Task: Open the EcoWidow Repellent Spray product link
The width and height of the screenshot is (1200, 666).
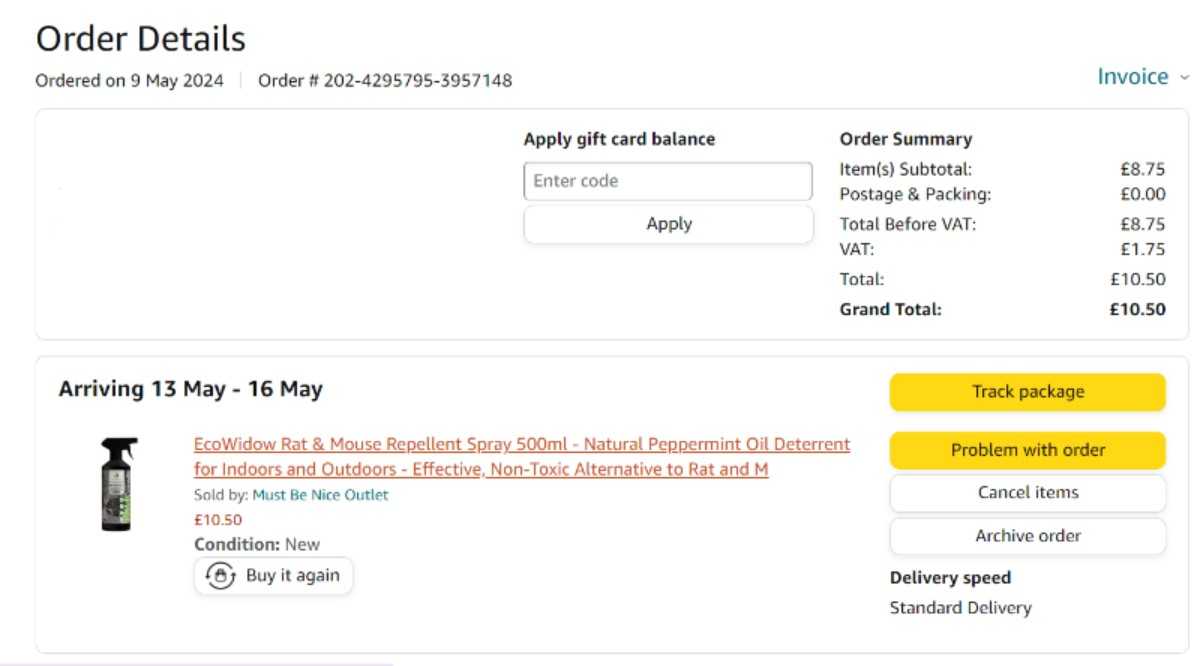Action: point(521,456)
